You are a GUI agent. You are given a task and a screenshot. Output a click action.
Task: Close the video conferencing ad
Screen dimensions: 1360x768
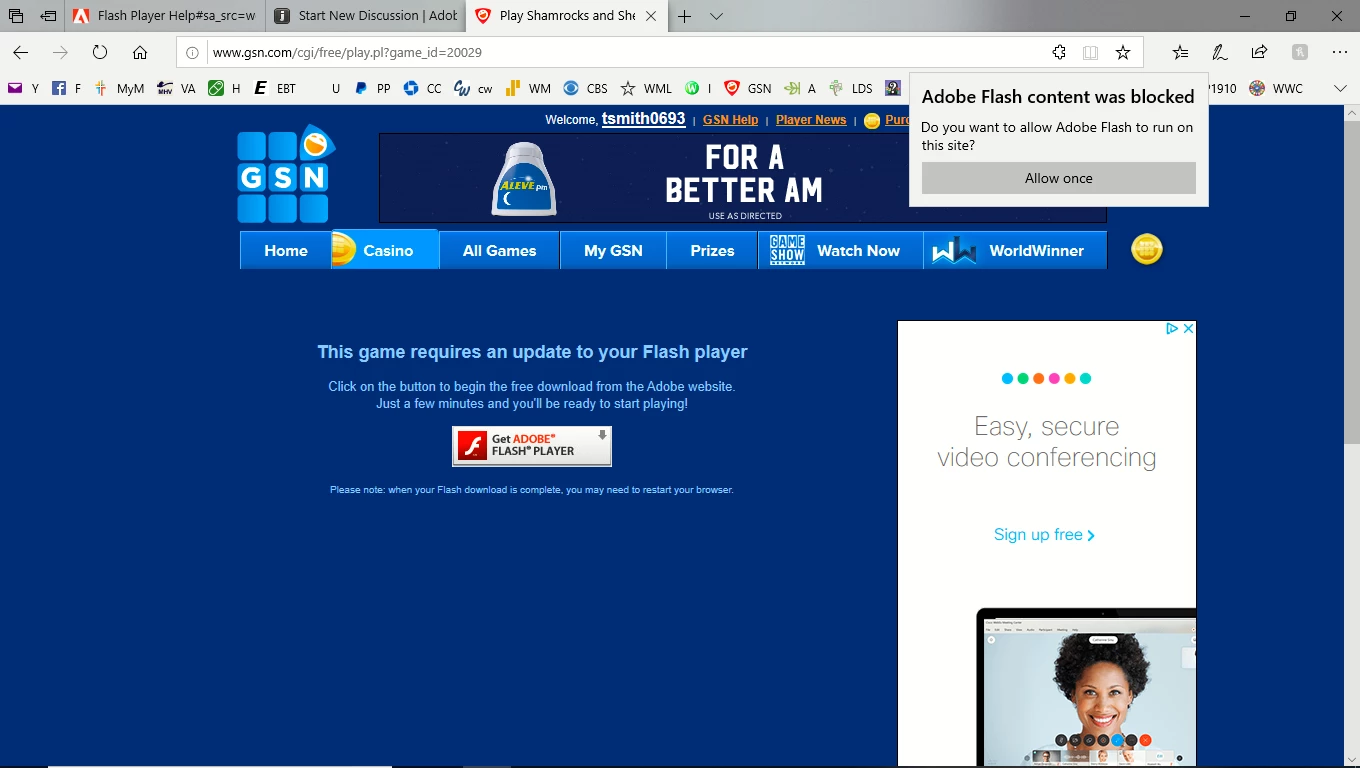pos(1188,328)
